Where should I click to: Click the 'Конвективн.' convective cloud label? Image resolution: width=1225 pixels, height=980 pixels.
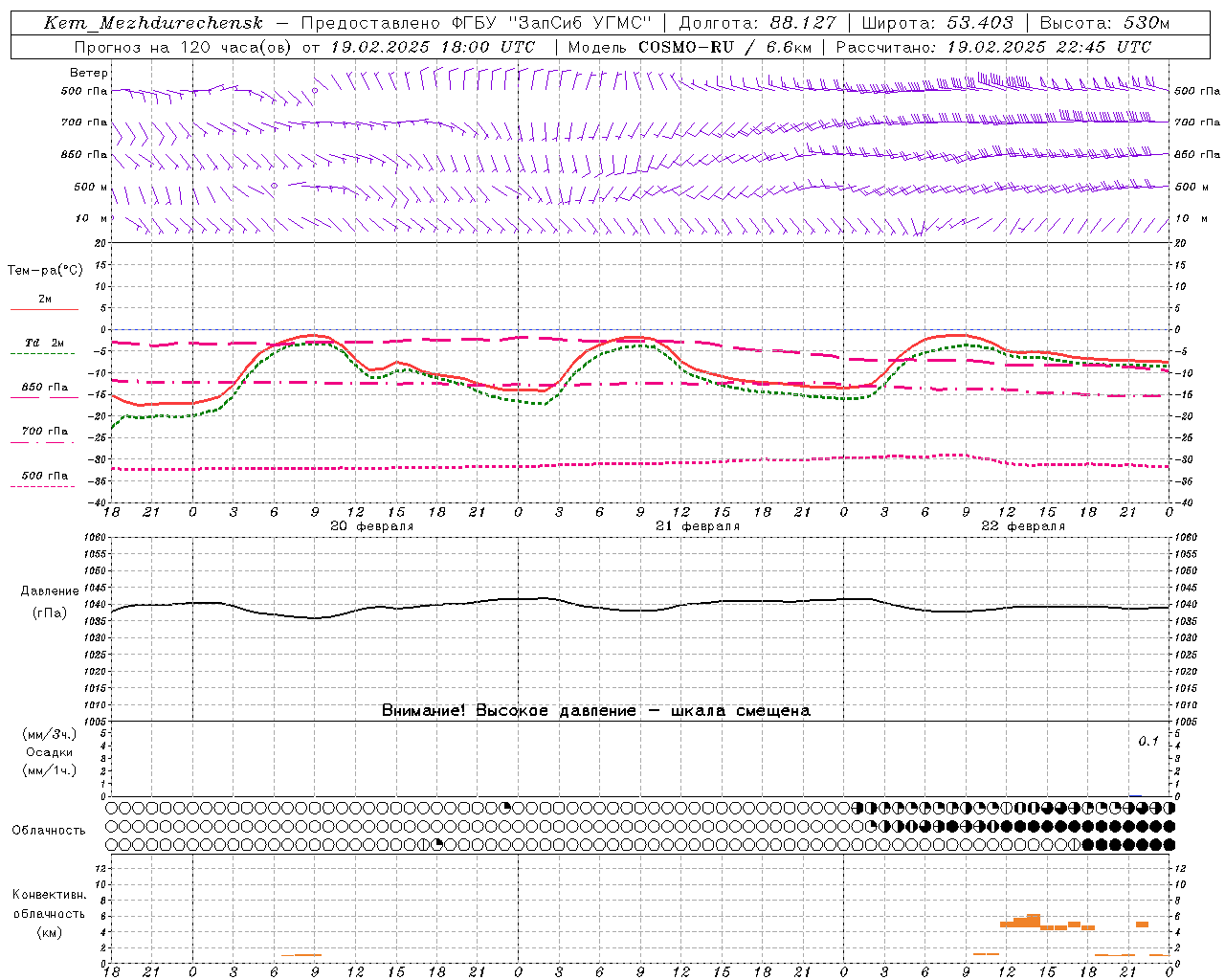pyautogui.click(x=49, y=895)
